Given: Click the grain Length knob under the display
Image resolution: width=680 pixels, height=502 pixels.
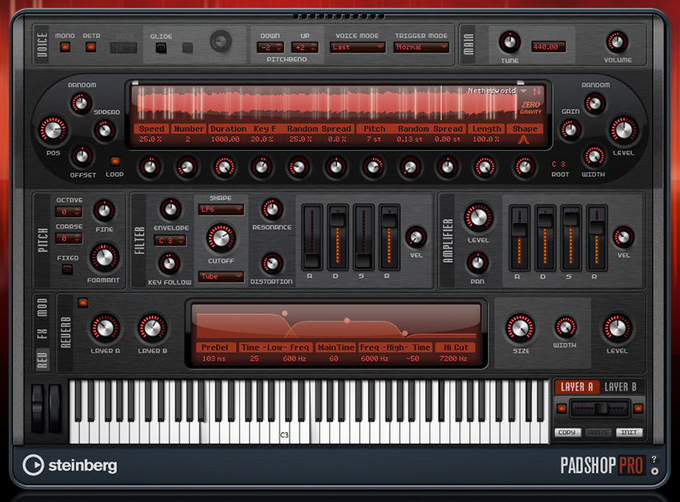Looking at the screenshot, I should click(485, 167).
